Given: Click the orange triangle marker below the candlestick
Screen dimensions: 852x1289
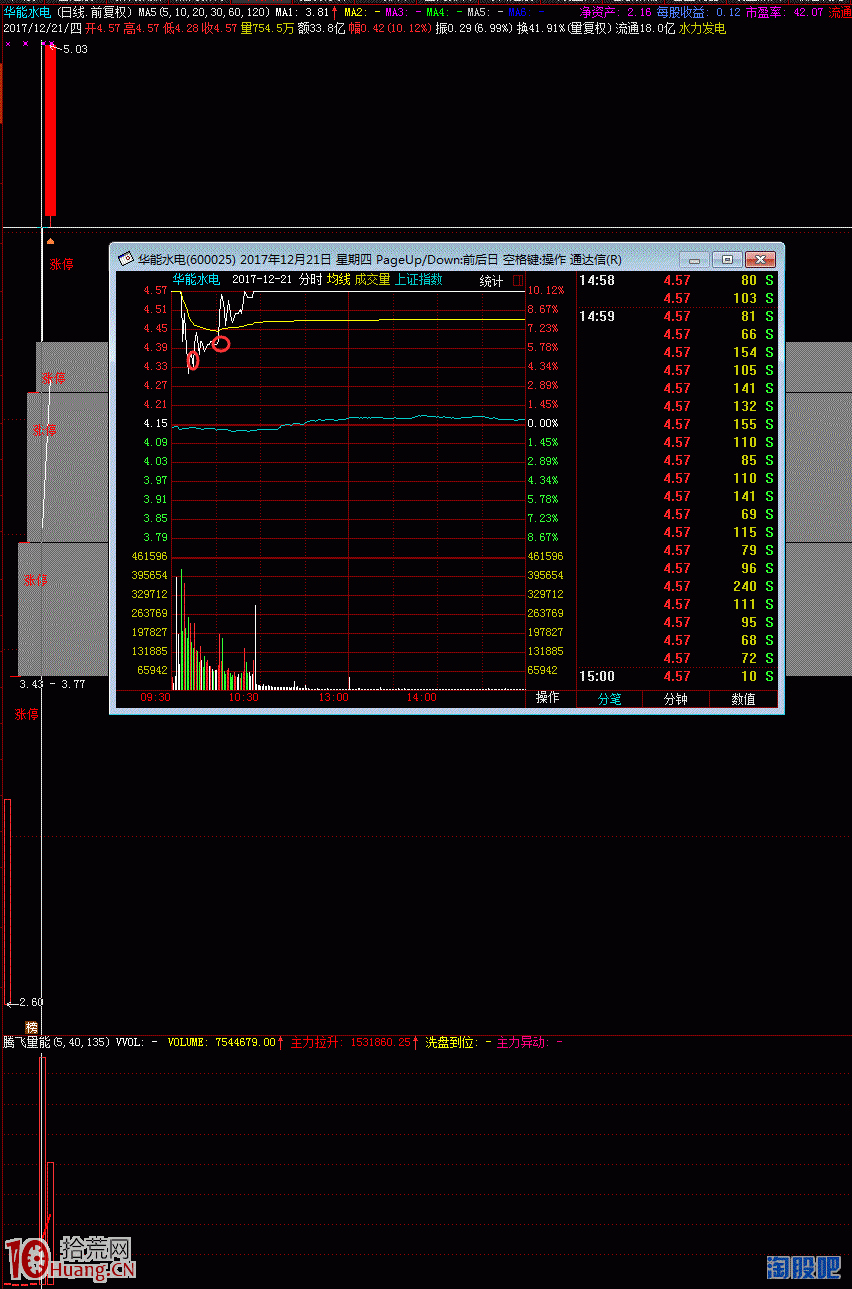Looking at the screenshot, I should coord(50,241).
